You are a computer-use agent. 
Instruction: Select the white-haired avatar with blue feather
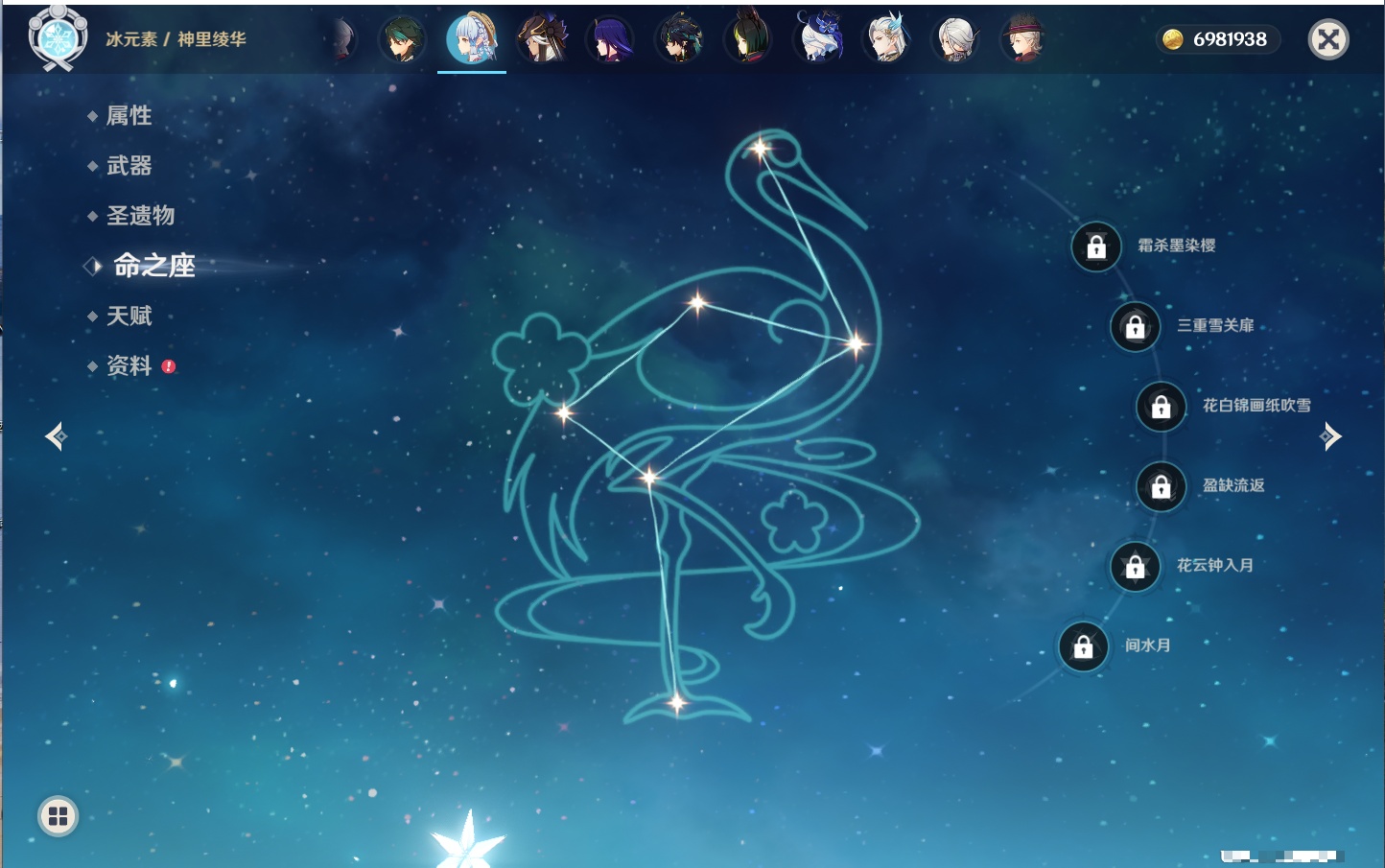pyautogui.click(x=886, y=38)
